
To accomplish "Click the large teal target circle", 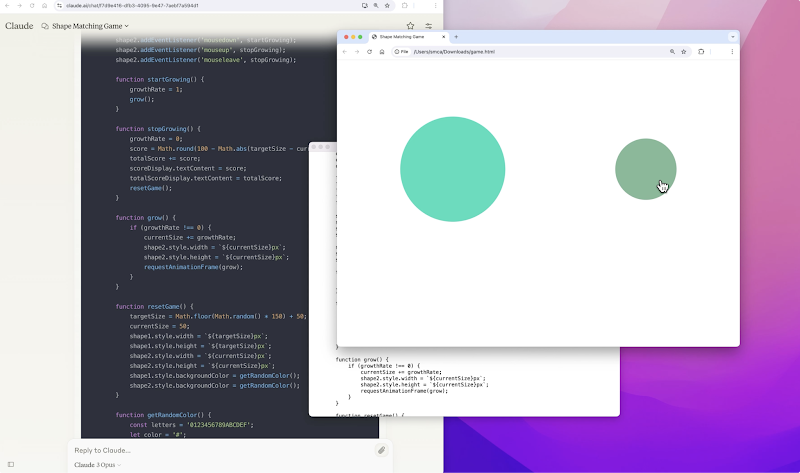I will [x=453, y=169].
